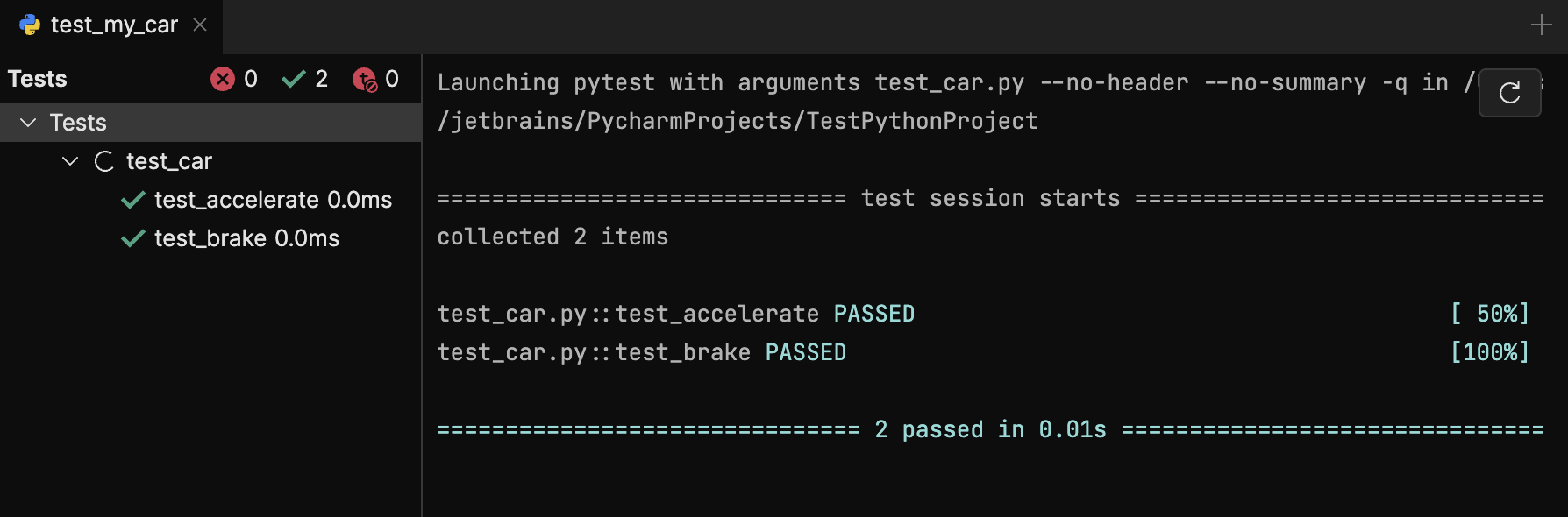
Task: Click the passed tests checkmark counter
Action: (293, 79)
